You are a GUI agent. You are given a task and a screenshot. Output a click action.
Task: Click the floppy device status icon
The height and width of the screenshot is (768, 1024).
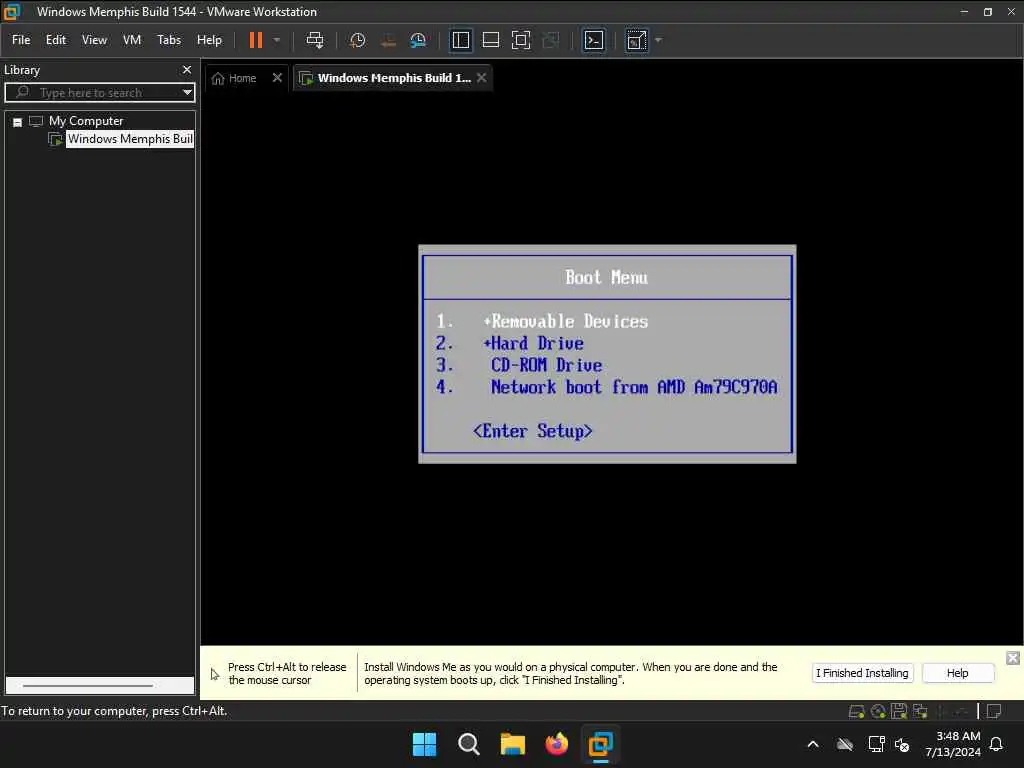pos(899,711)
